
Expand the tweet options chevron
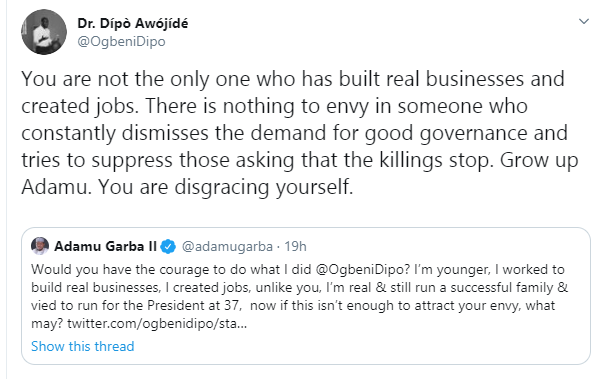[584, 22]
